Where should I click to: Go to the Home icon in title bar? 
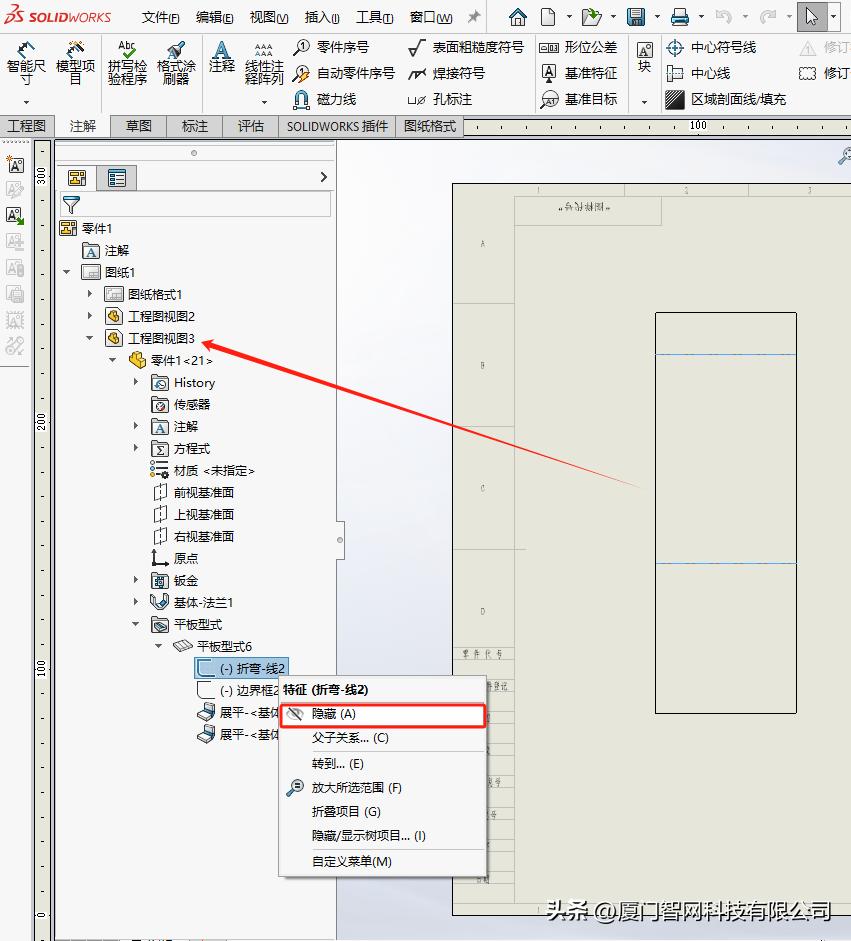tap(517, 17)
